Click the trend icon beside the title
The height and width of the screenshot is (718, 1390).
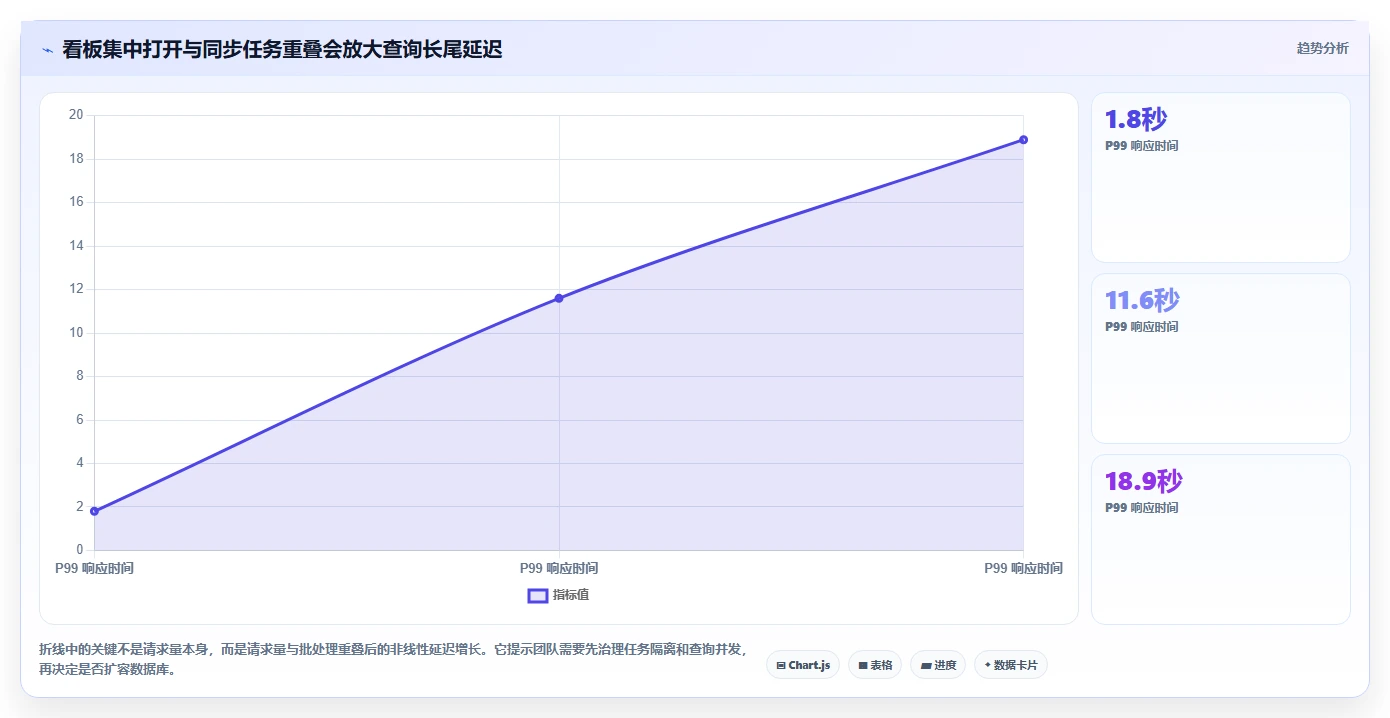pyautogui.click(x=47, y=49)
